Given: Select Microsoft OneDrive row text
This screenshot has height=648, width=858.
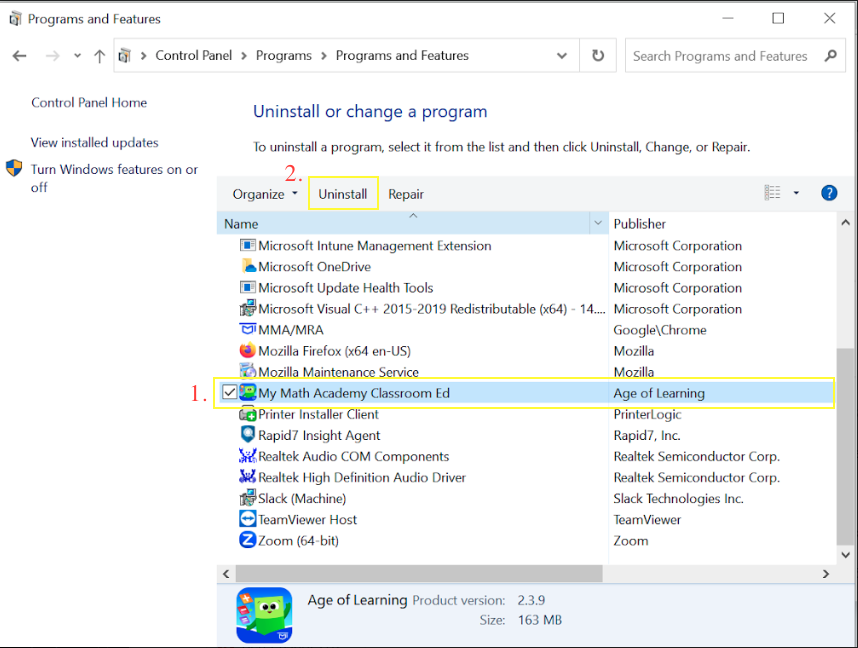Looking at the screenshot, I should [315, 267].
